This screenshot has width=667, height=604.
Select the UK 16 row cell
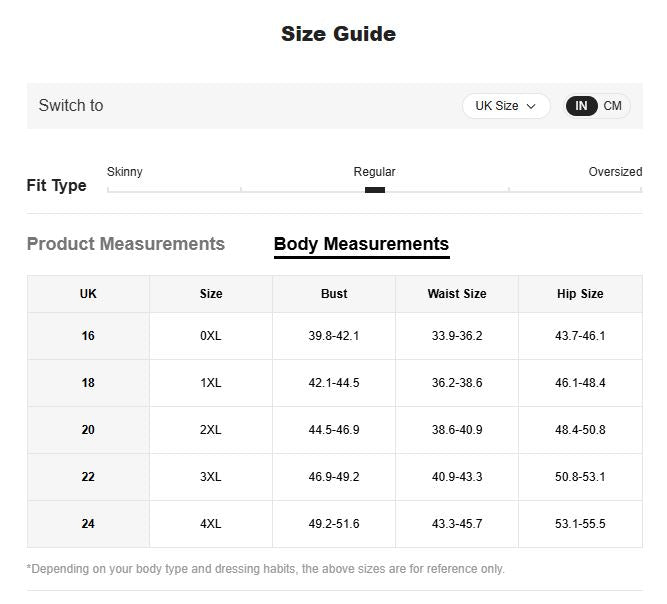pyautogui.click(x=88, y=336)
